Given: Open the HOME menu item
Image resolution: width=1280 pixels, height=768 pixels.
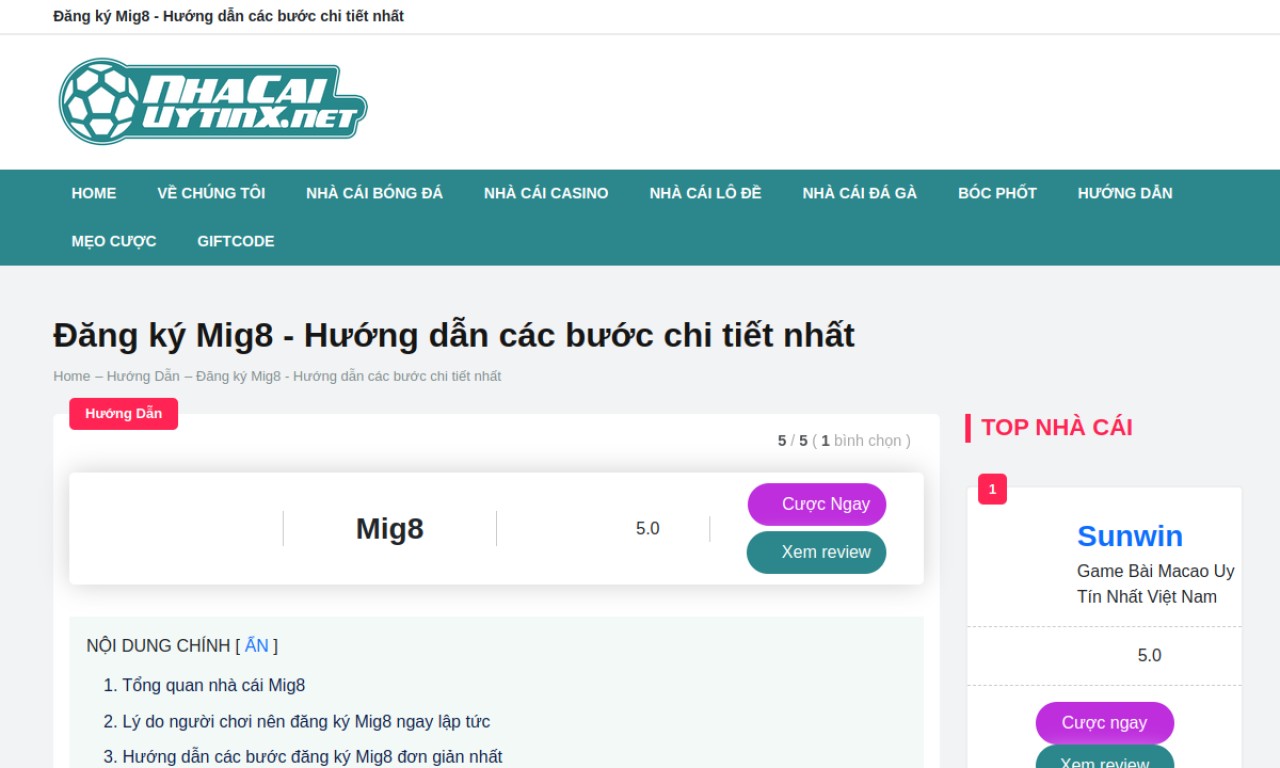Looking at the screenshot, I should pos(94,193).
